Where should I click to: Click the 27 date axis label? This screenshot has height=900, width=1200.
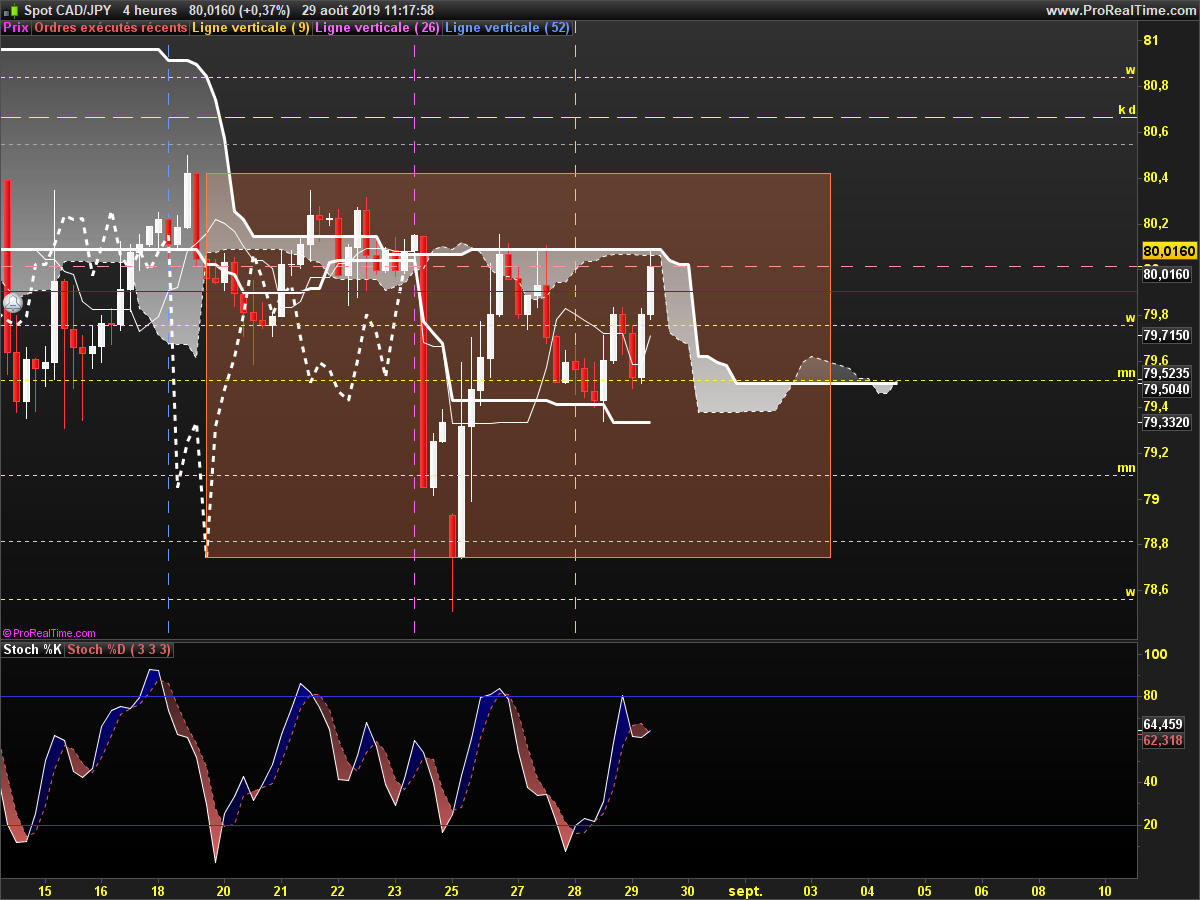pos(517,890)
